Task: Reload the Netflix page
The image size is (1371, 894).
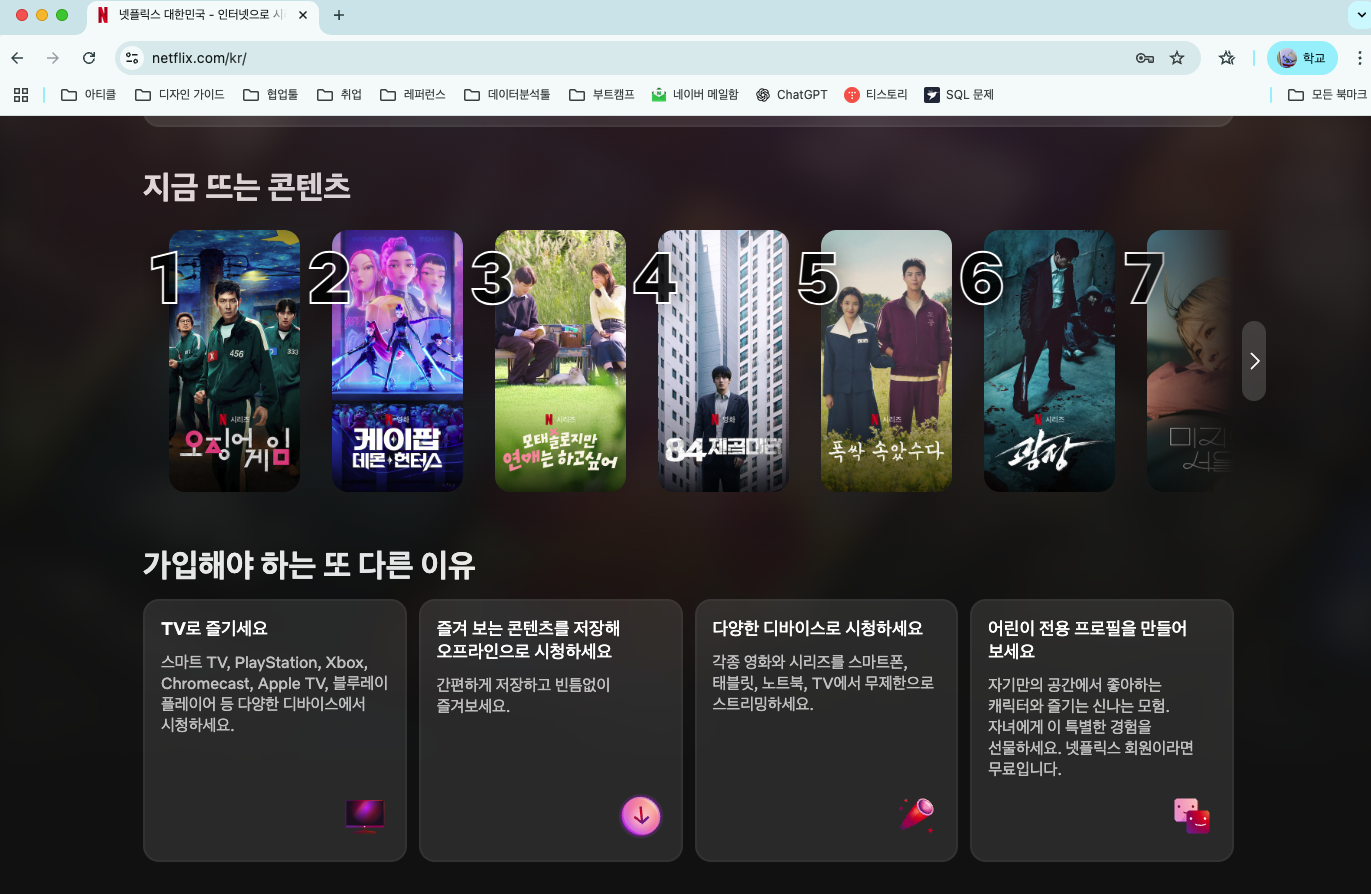Action: (x=89, y=58)
